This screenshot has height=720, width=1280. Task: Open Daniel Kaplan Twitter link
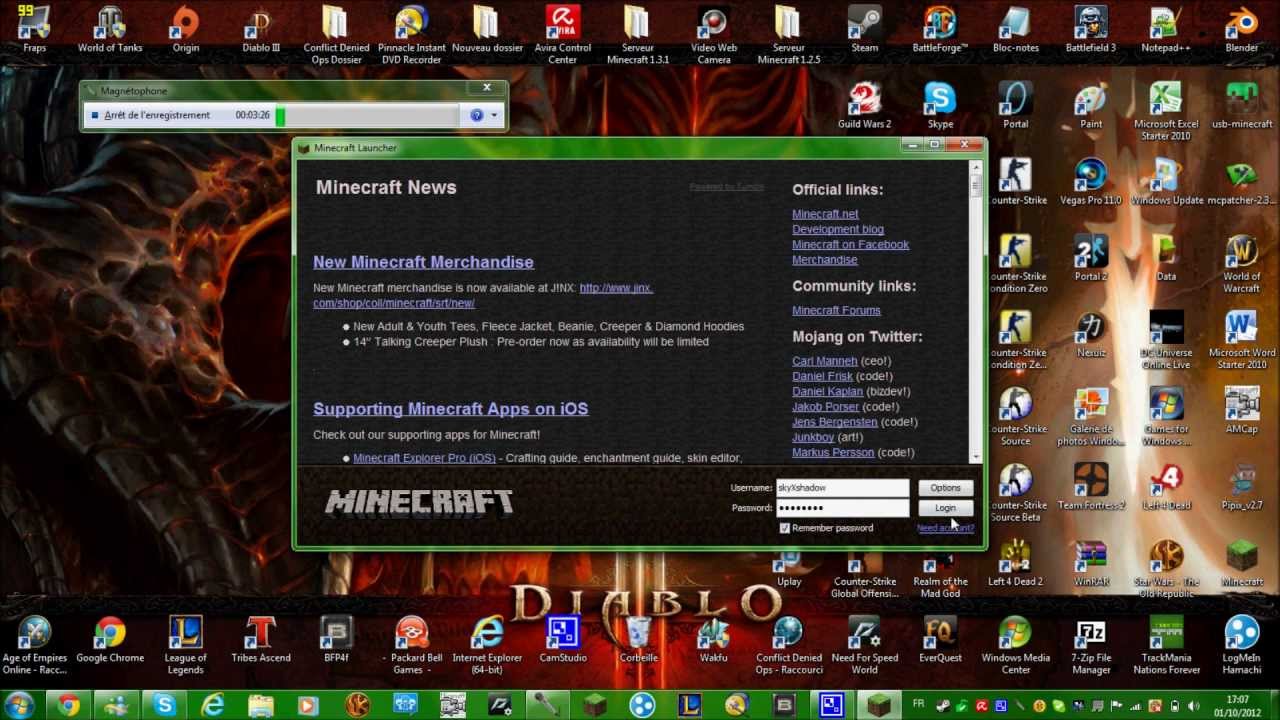click(827, 392)
